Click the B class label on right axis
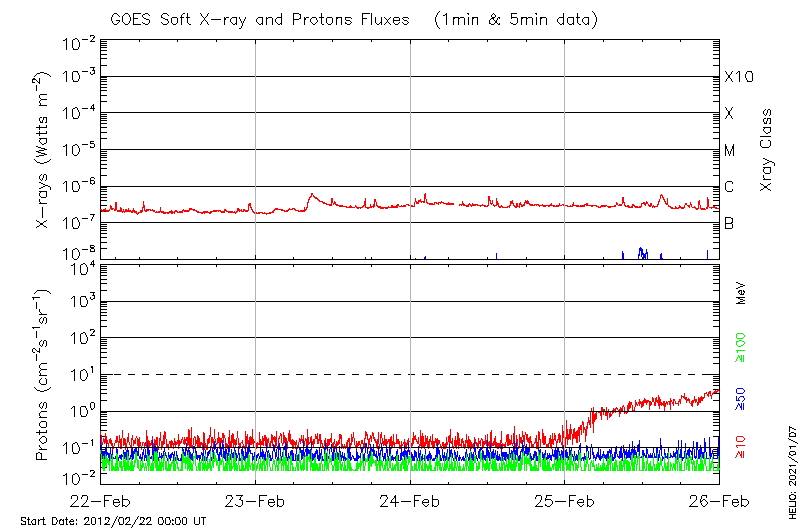Viewport: 800px width, 530px height. click(x=729, y=223)
